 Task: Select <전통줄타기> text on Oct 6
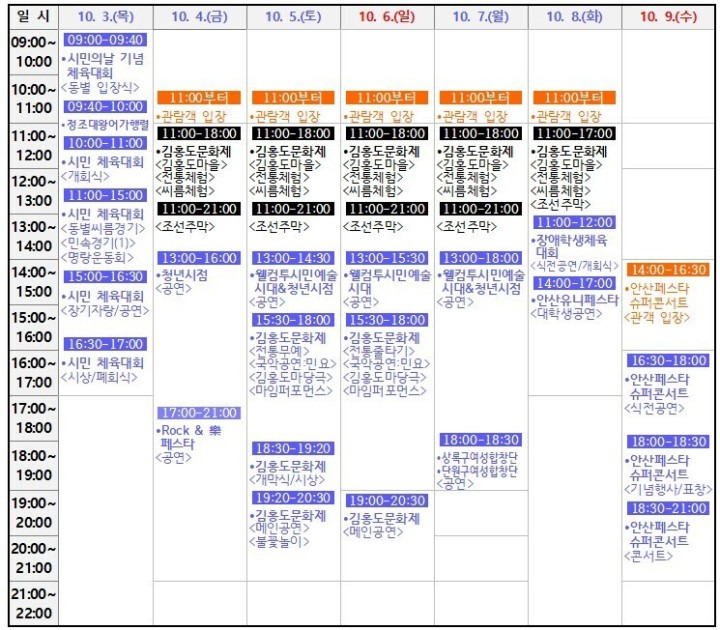[x=379, y=351]
